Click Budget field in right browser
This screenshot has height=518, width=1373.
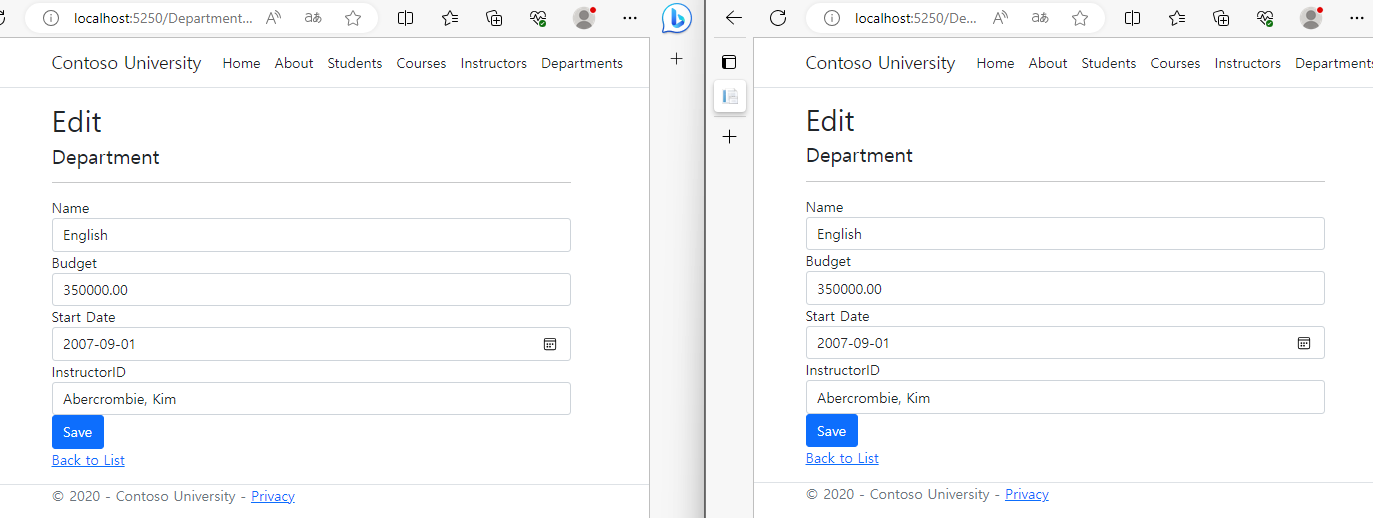(x=1065, y=288)
